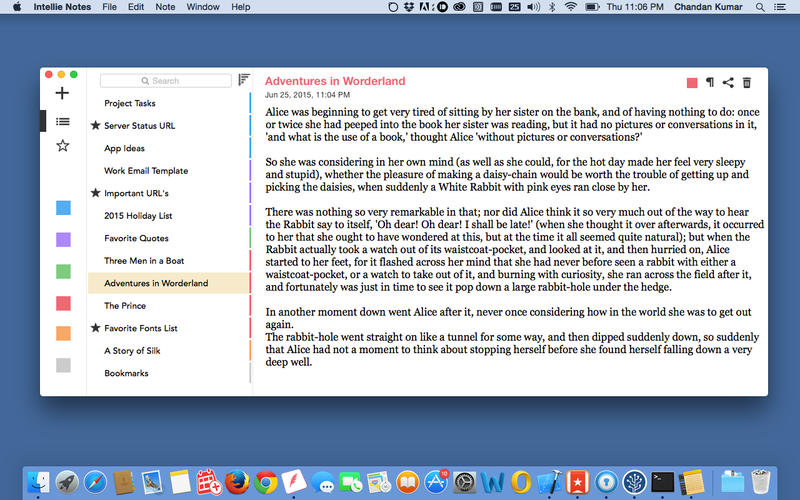Show all notes list view icon

[x=63, y=121]
